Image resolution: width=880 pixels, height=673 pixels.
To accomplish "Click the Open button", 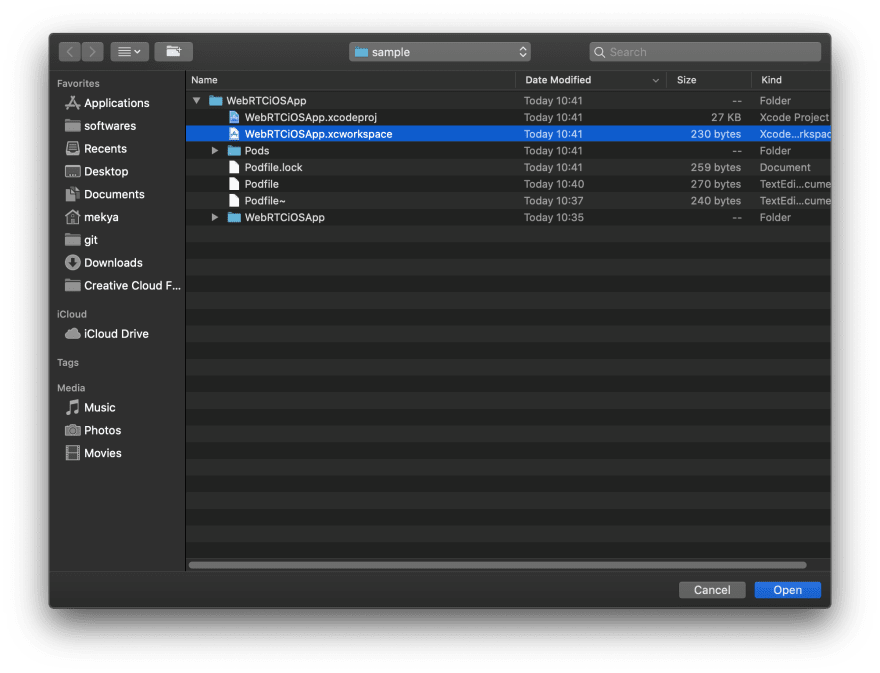I will (787, 590).
